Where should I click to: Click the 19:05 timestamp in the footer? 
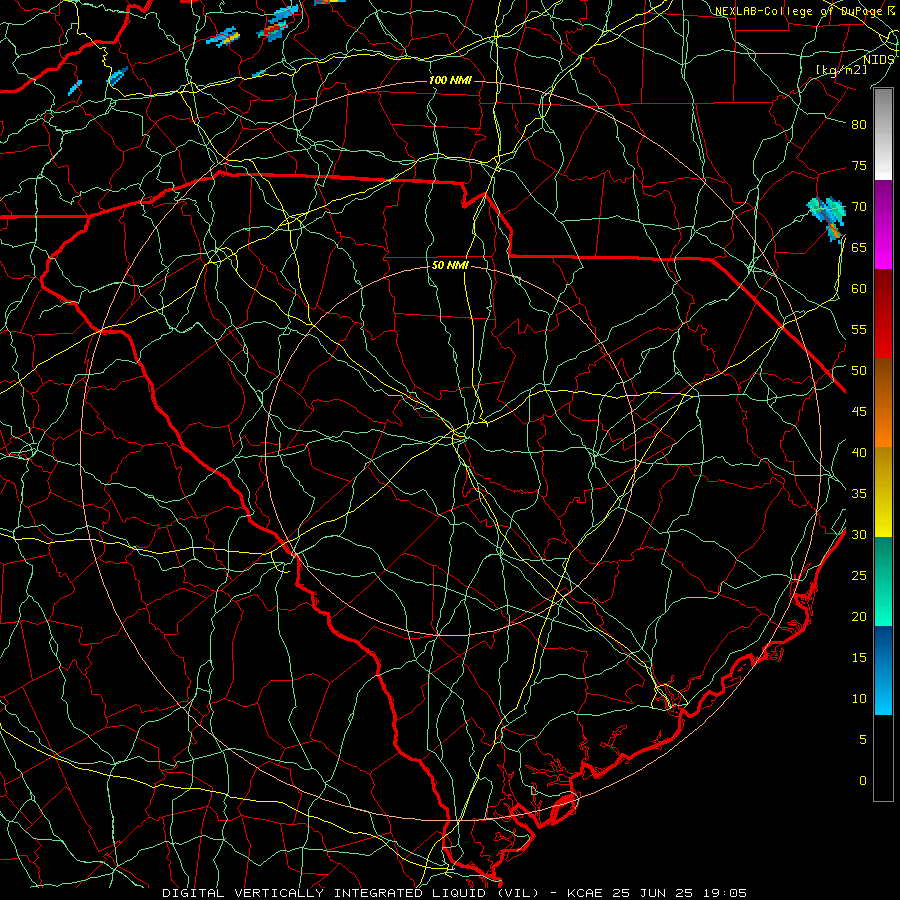(x=727, y=893)
